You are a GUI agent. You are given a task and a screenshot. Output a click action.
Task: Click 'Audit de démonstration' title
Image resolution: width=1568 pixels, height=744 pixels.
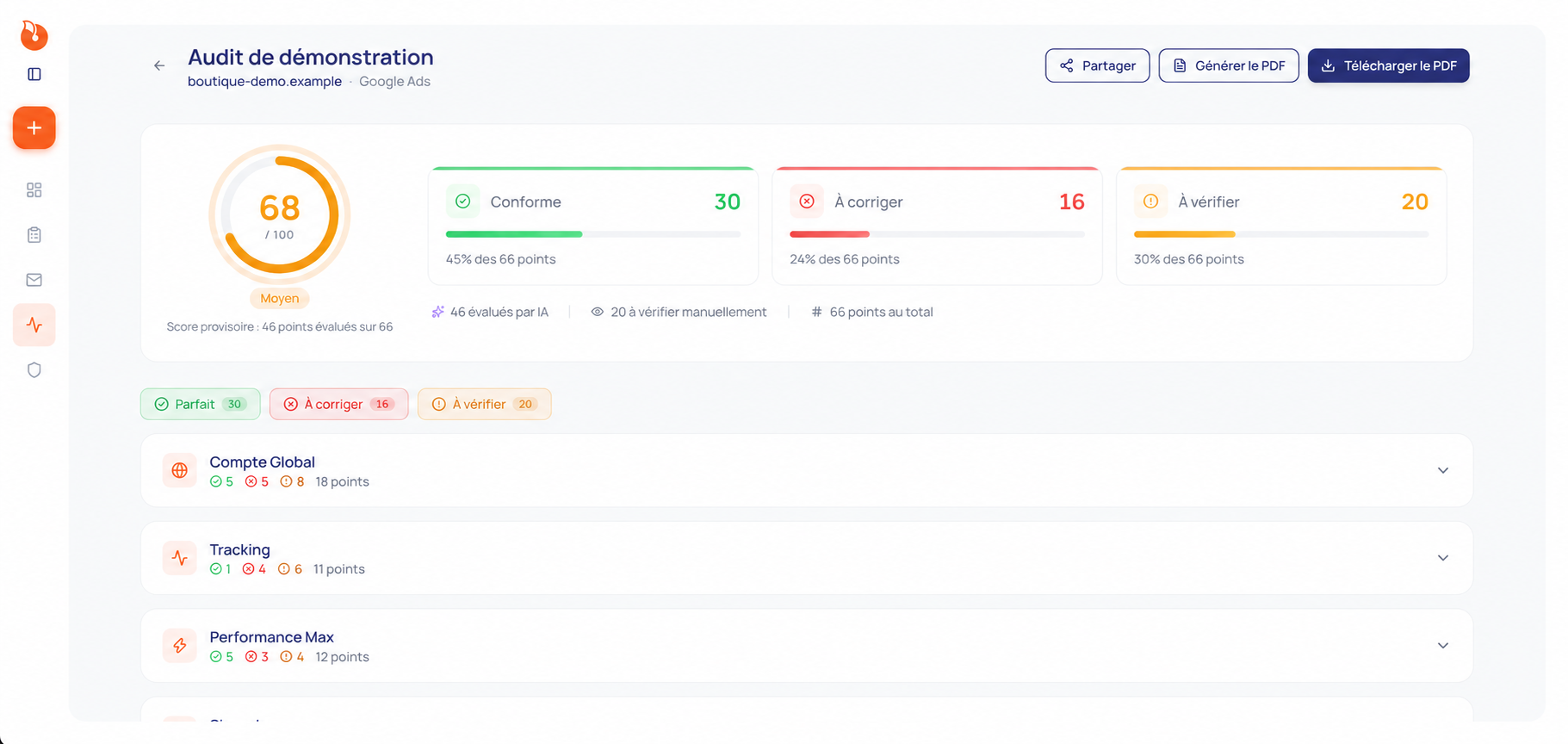click(x=311, y=57)
